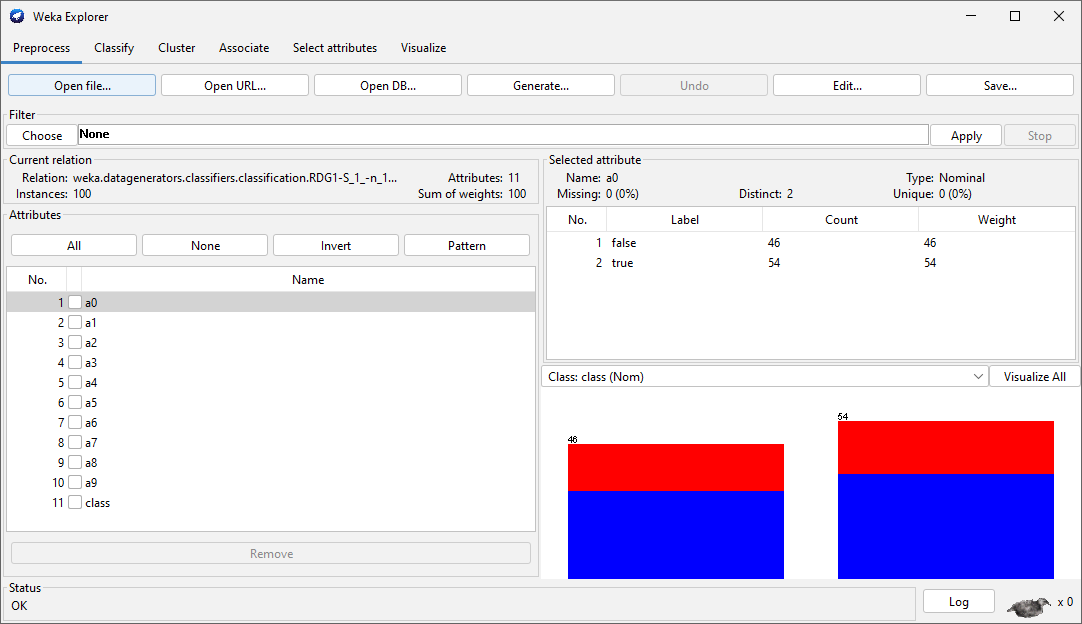
Task: Open the Class: class (Nom) dropdown
Action: click(x=764, y=377)
